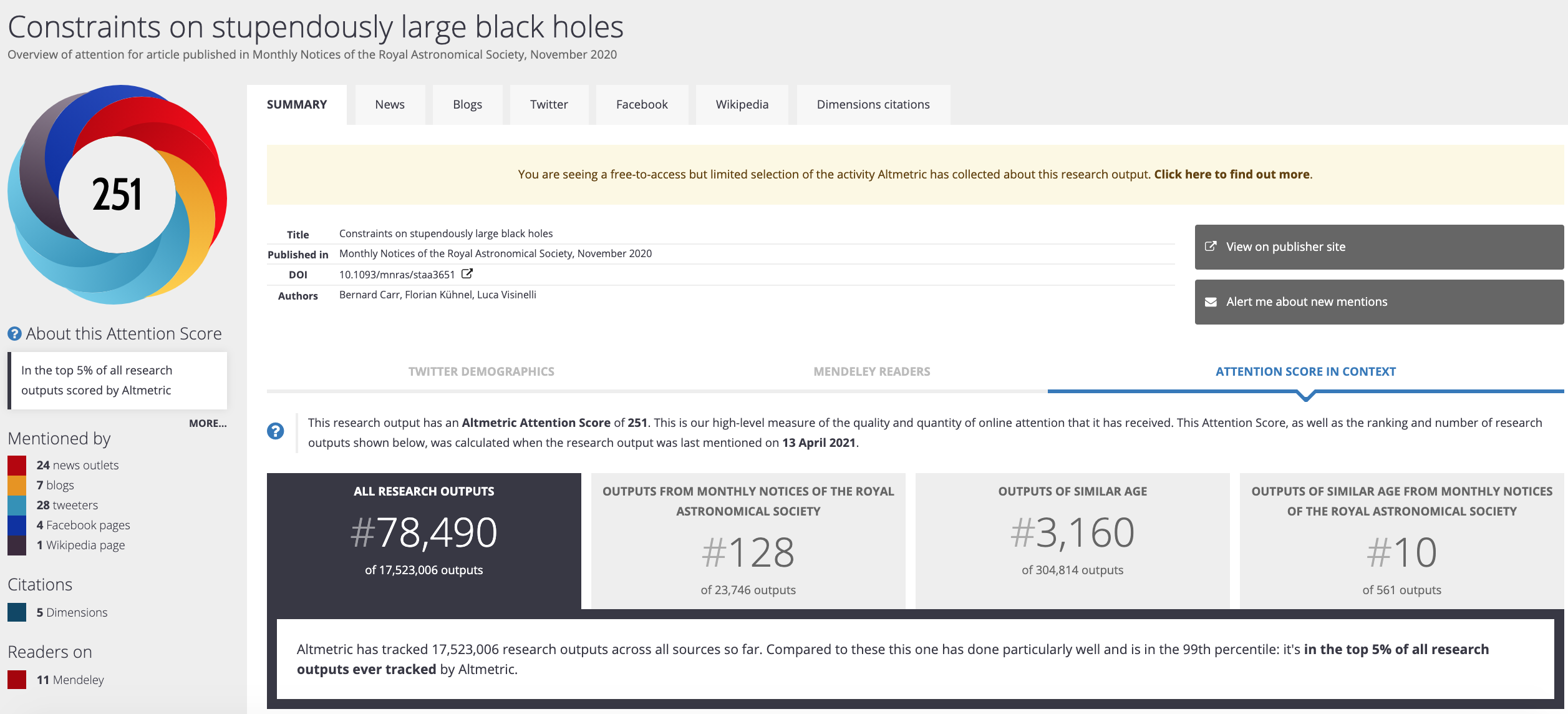The width and height of the screenshot is (1568, 714).
Task: Click the dark blue square beside 5 Dimensions
Action: [16, 612]
